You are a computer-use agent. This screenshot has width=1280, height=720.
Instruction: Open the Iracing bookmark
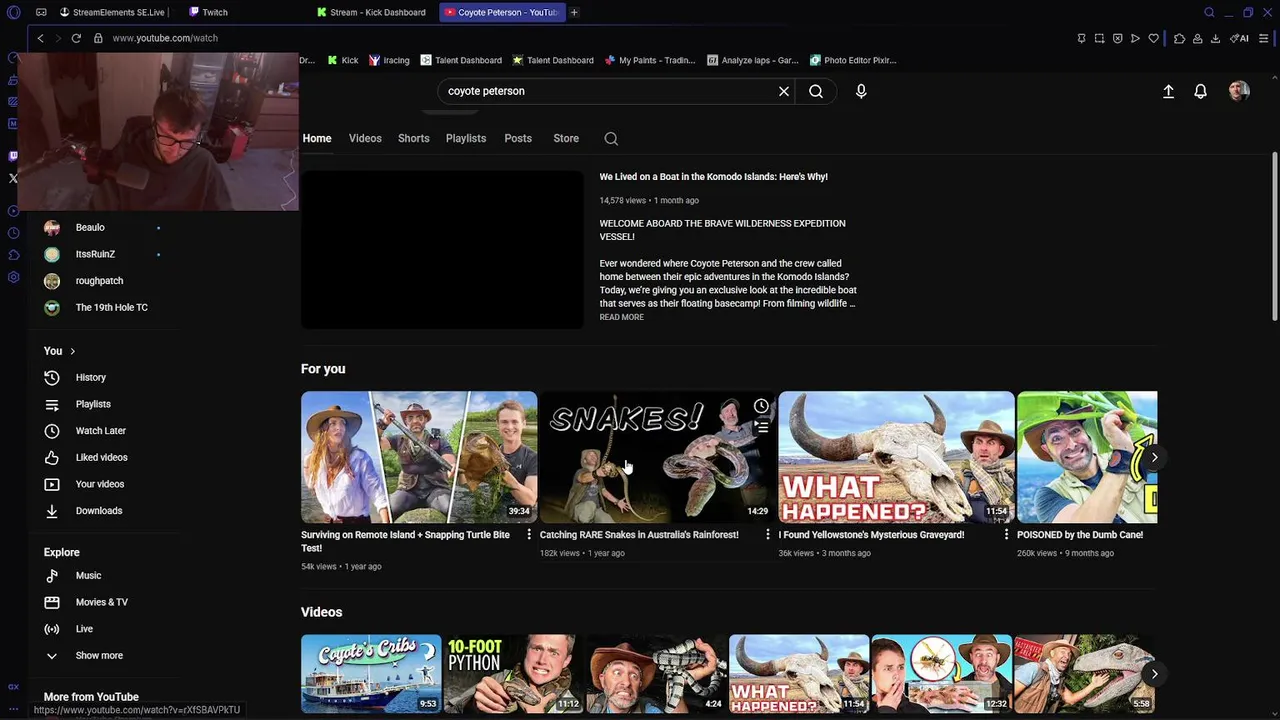pos(389,60)
